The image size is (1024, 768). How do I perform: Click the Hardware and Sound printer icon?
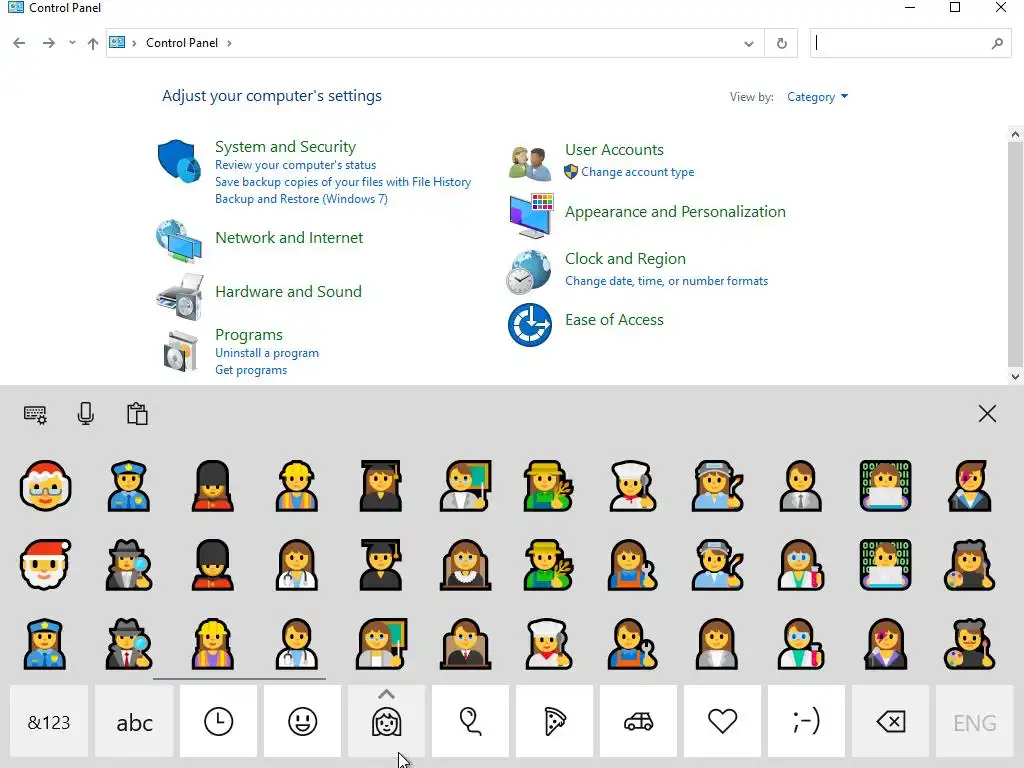180,296
